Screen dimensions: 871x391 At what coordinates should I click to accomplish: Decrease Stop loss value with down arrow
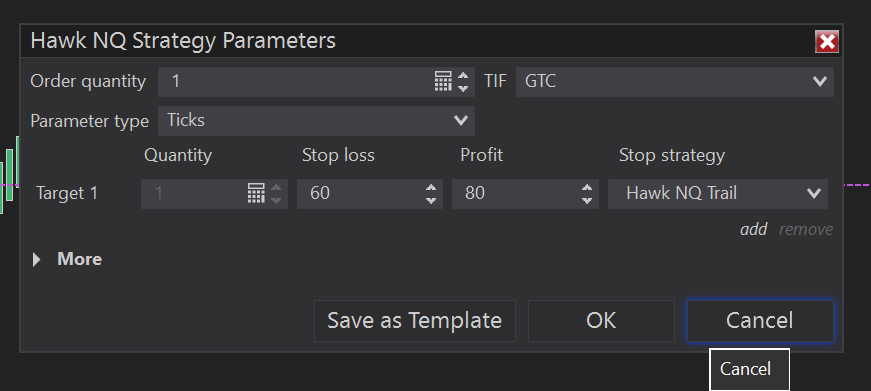pyautogui.click(x=431, y=199)
